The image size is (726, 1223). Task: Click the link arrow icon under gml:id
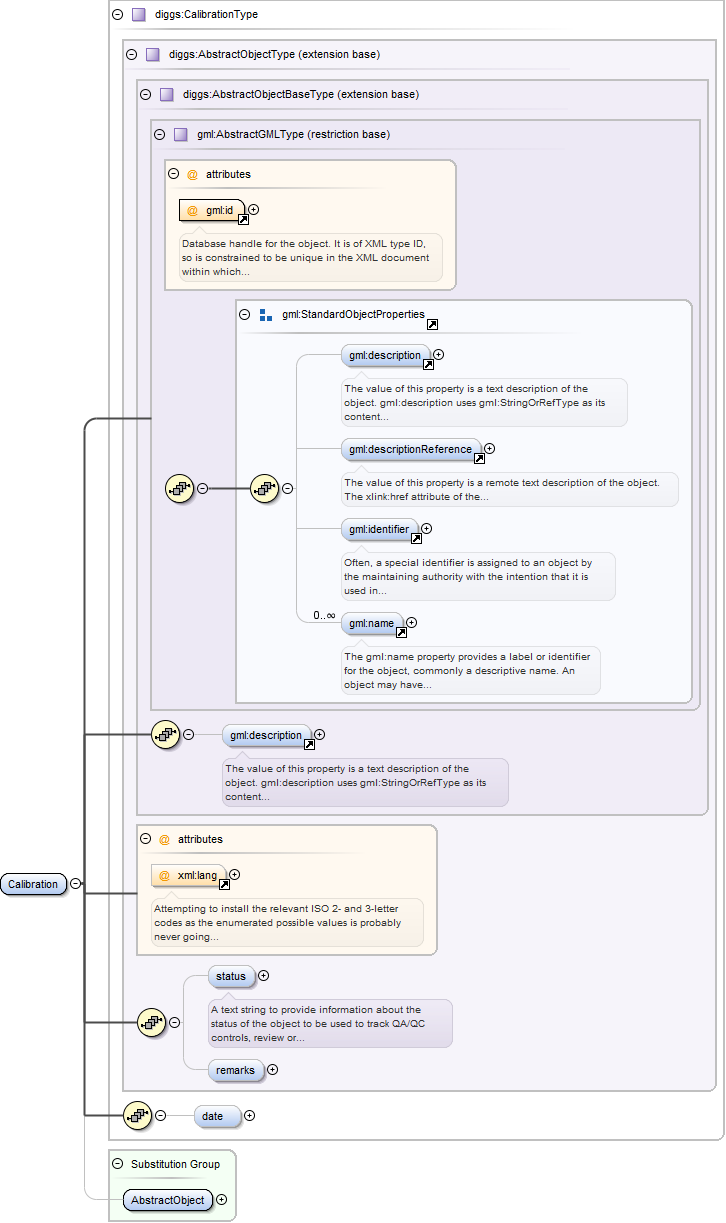point(243,218)
